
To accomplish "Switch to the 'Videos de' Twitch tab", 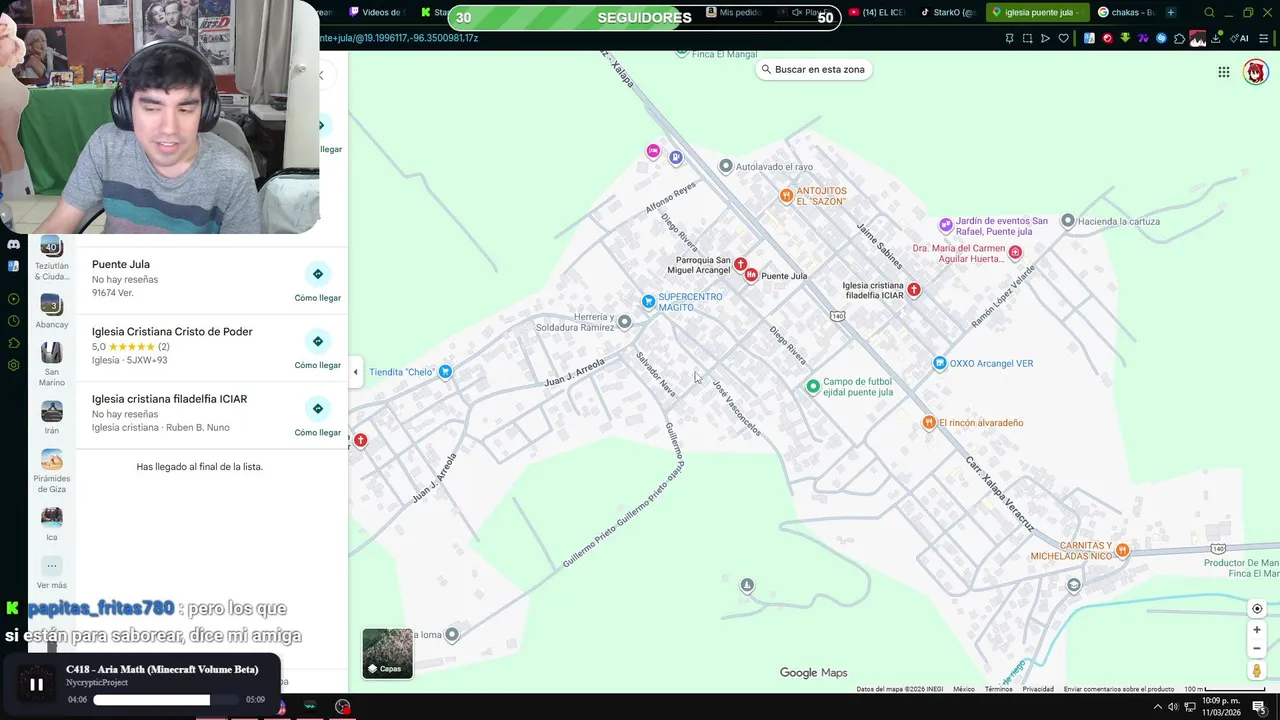I will pos(377,12).
